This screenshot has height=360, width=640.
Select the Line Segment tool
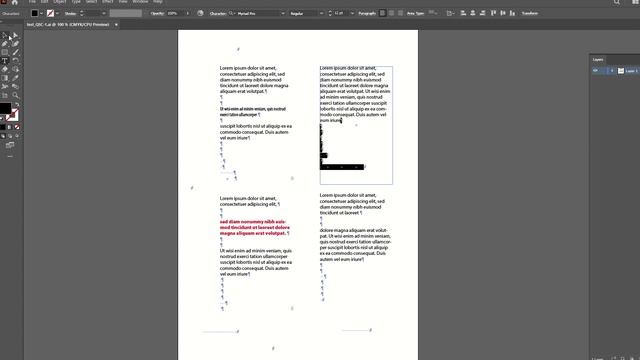15,52
